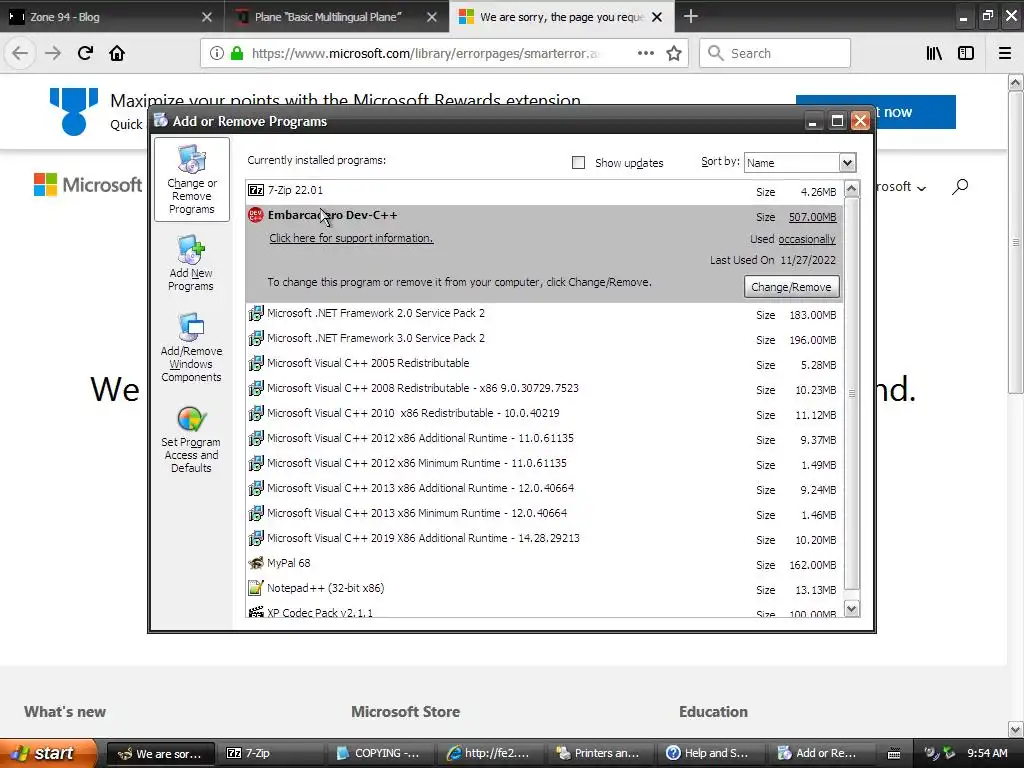1024x768 pixels.
Task: Close the Zone 94 - Blog tab
Action: tap(206, 17)
